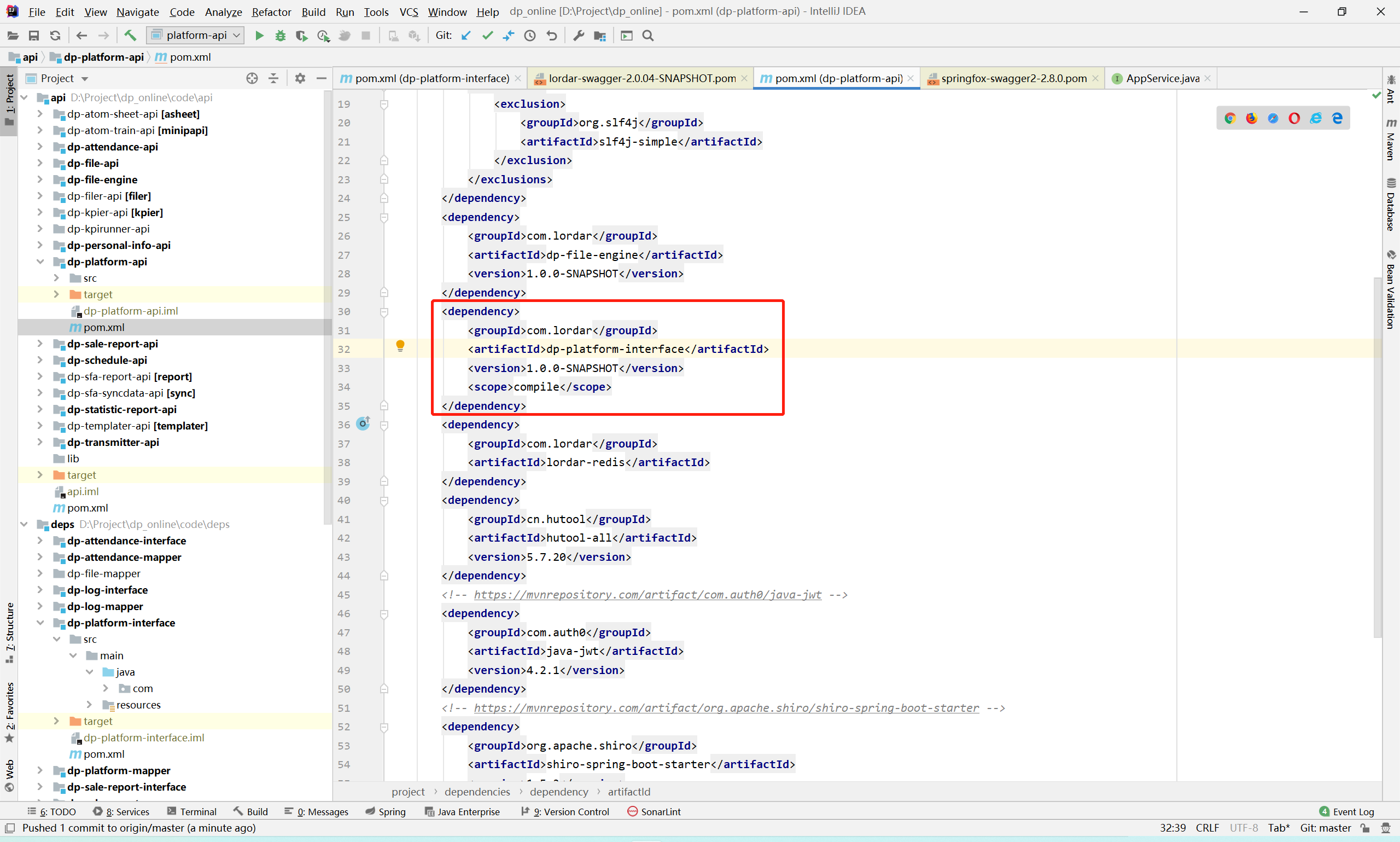Close the lordar-swagger-2.0.04-SNAPSHOT.pom tab
This screenshot has height=842, width=1400.
(x=744, y=78)
